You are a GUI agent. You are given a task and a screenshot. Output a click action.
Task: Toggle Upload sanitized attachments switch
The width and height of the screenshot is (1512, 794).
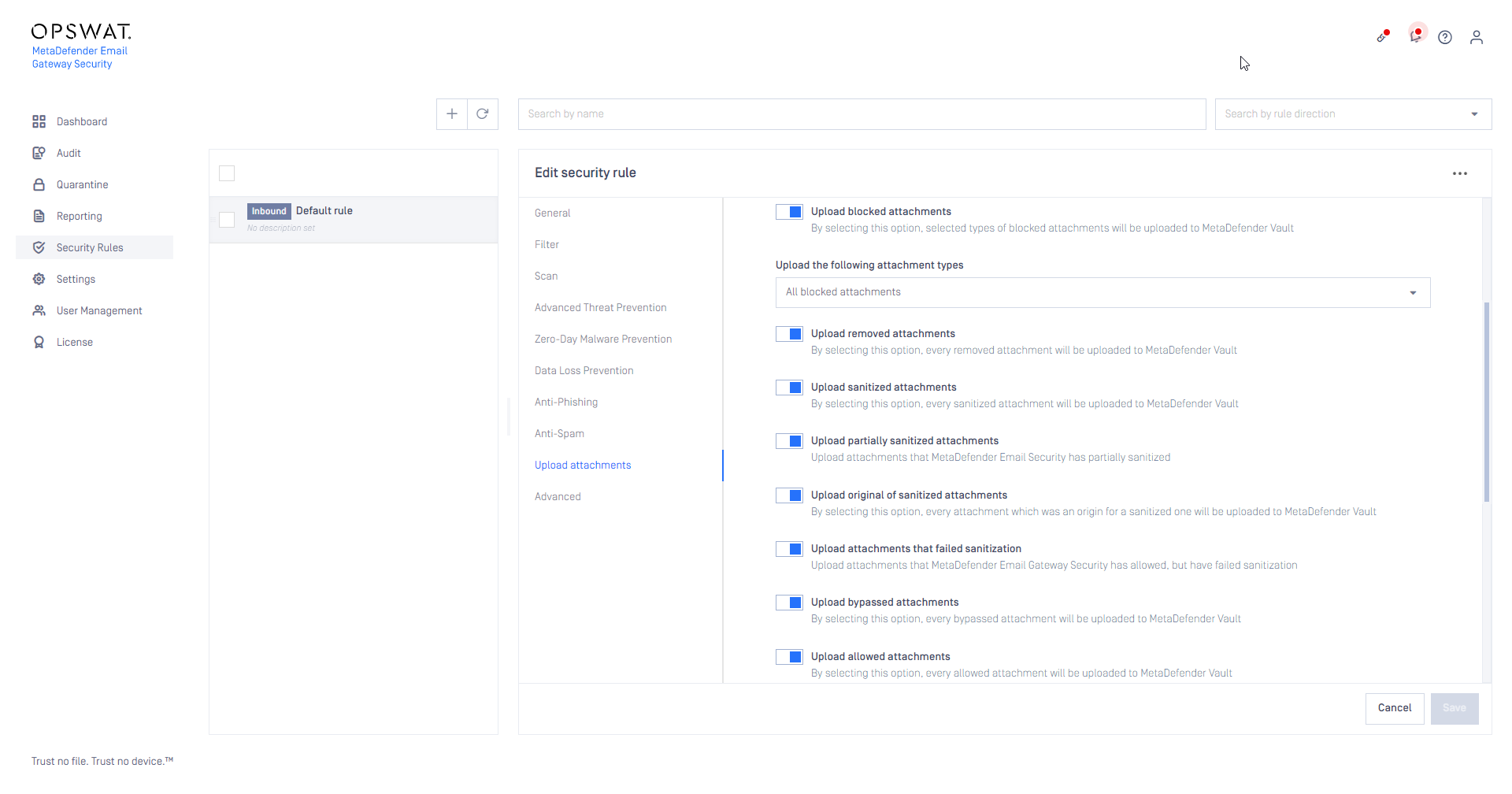789,388
